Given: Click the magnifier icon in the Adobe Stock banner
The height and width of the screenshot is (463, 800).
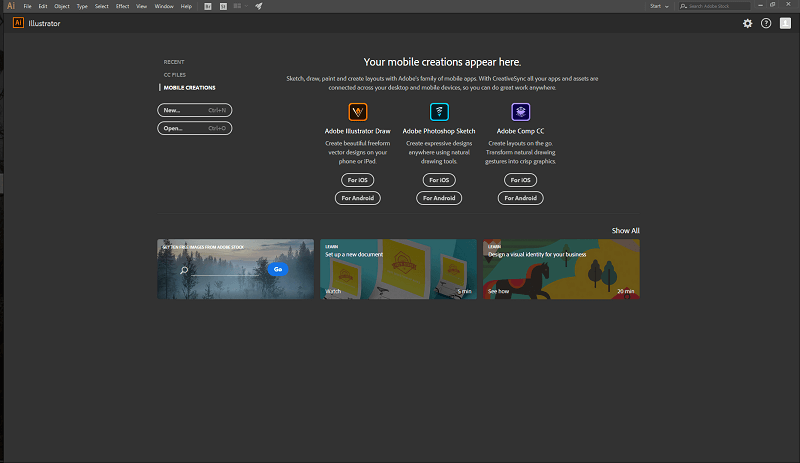Looking at the screenshot, I should pos(184,270).
